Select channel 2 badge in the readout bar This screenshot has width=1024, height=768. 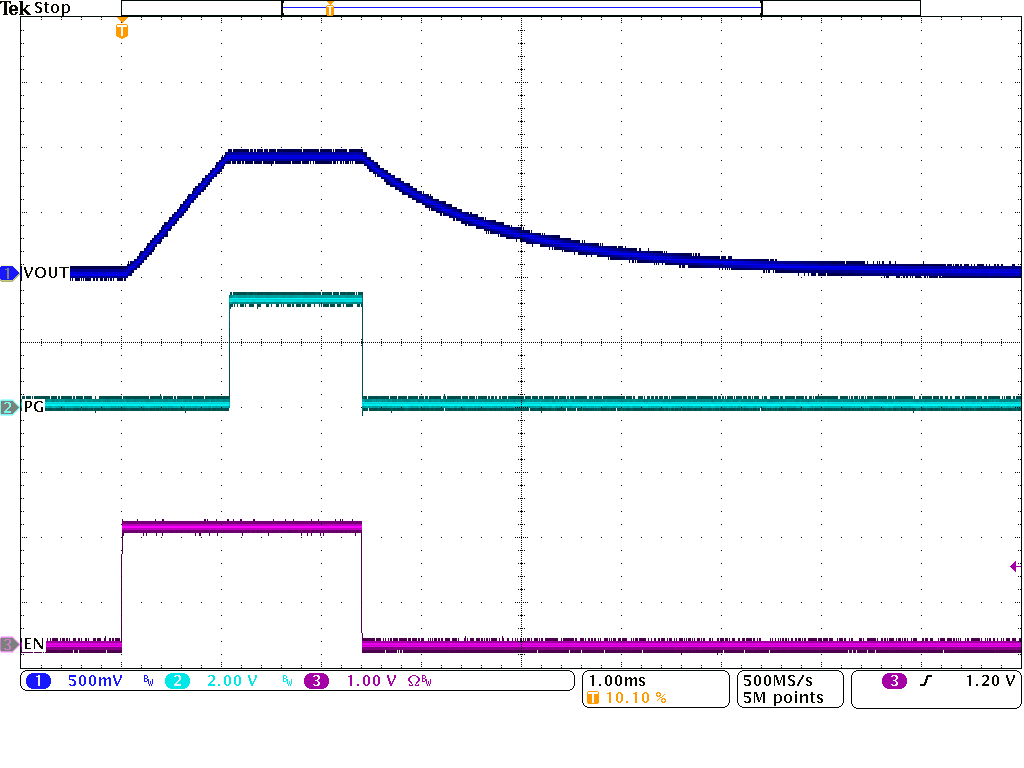(x=176, y=681)
